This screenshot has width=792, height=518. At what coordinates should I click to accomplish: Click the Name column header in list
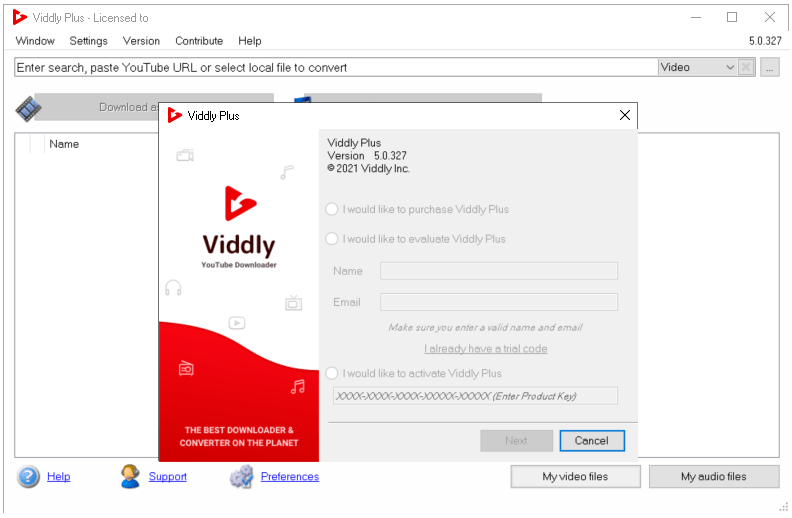pos(64,144)
